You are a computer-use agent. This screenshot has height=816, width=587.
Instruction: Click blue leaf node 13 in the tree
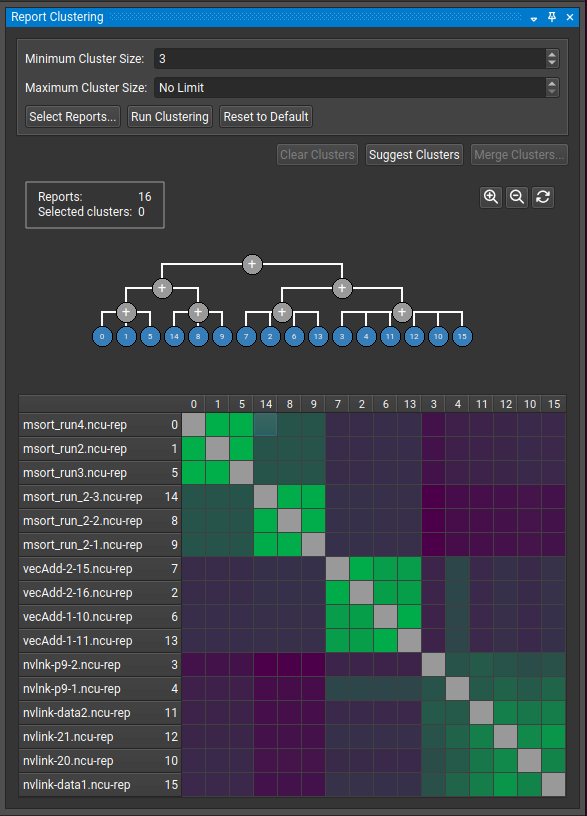318,336
